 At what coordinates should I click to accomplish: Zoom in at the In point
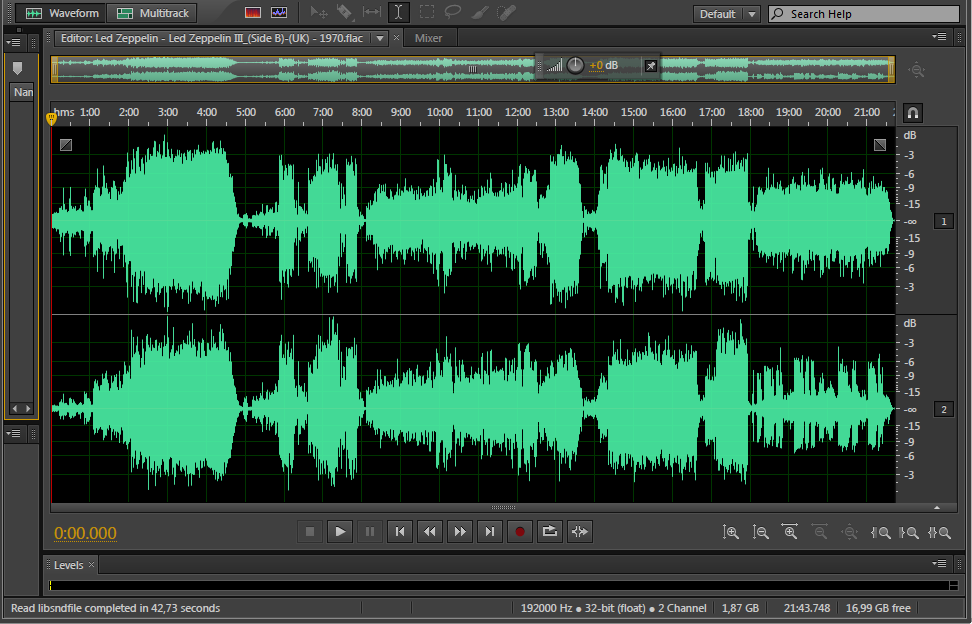[x=880, y=532]
